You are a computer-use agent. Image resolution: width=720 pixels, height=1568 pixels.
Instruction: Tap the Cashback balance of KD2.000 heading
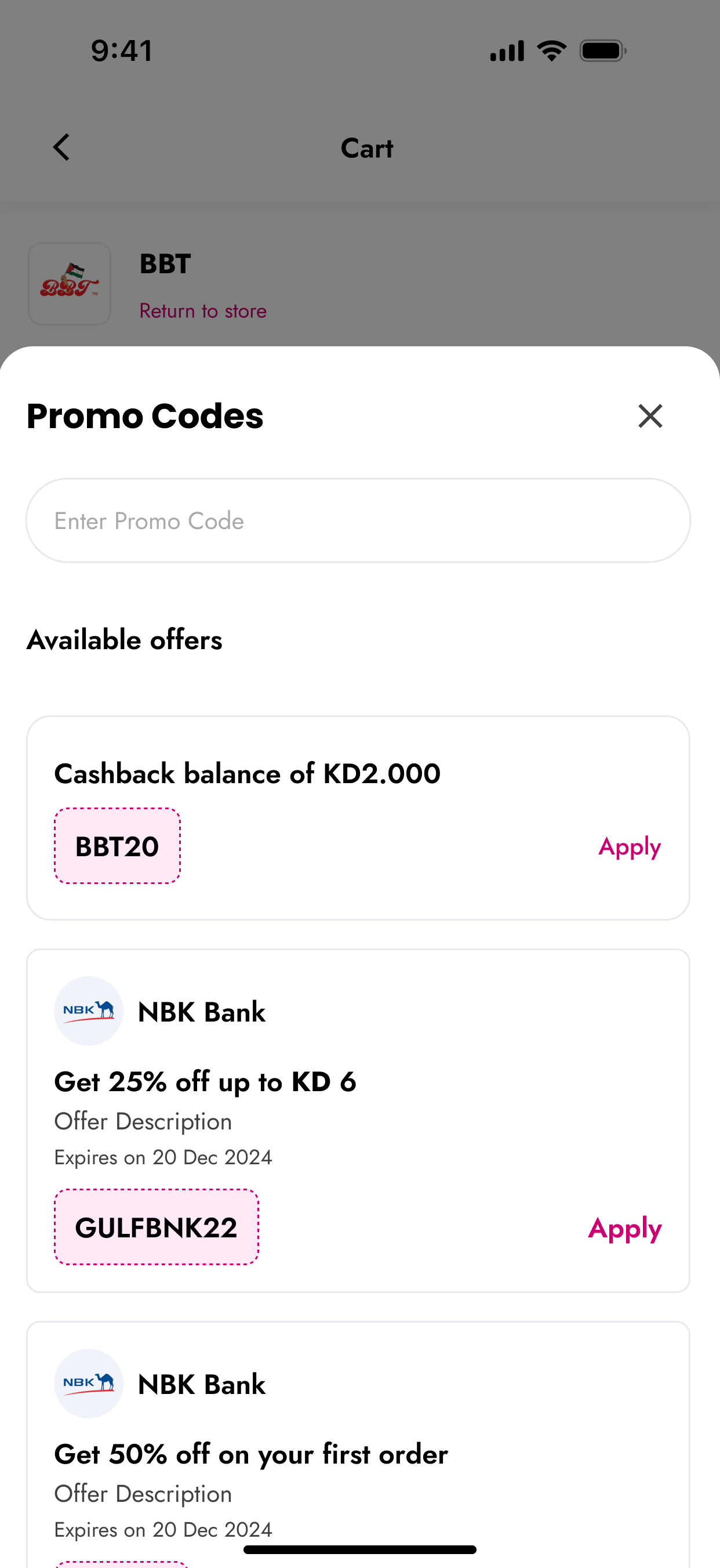click(247, 774)
